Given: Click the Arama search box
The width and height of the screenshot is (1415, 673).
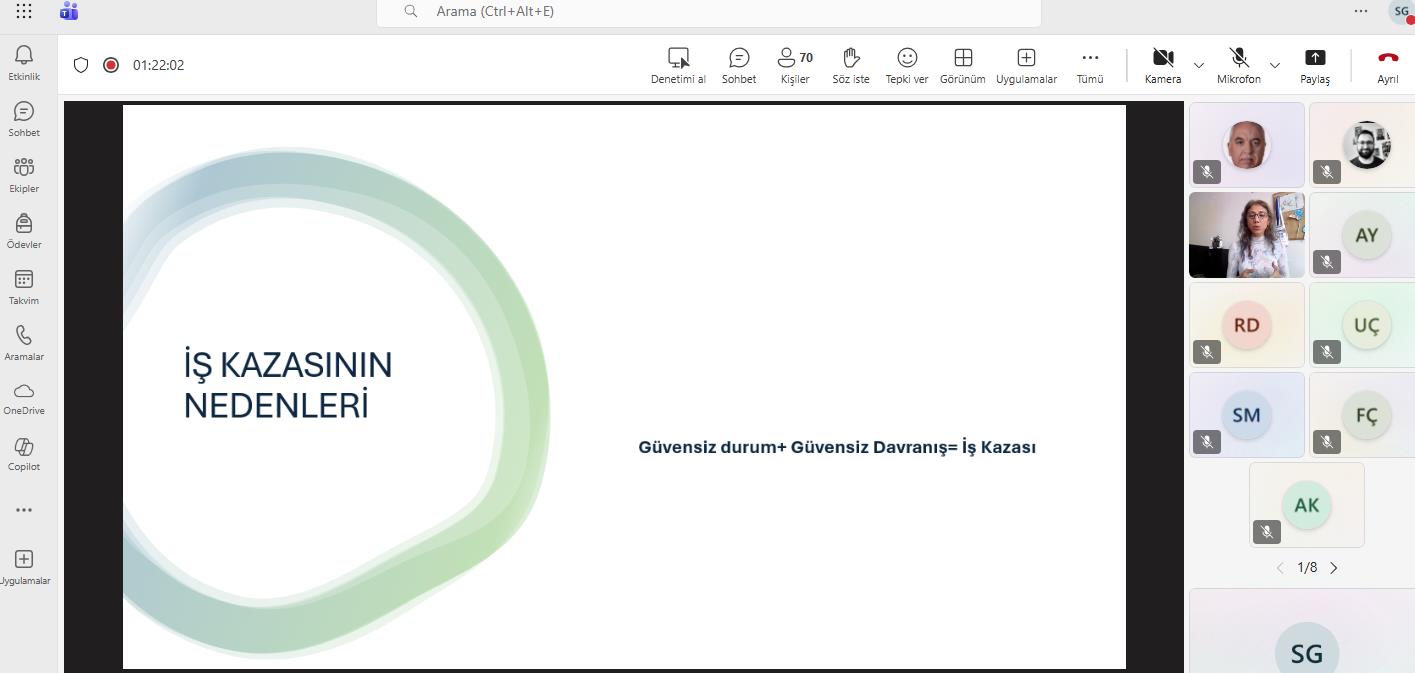Looking at the screenshot, I should point(708,12).
